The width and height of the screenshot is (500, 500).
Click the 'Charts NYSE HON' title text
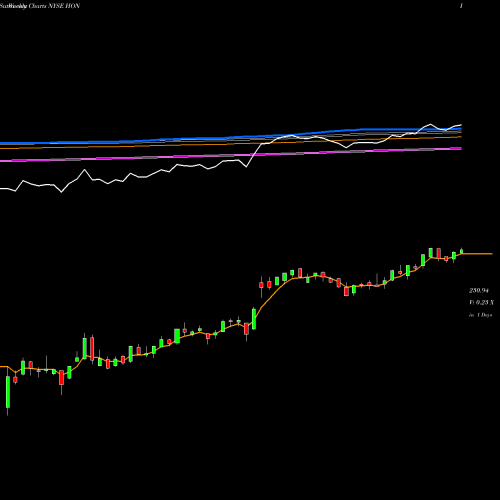tap(54, 6)
